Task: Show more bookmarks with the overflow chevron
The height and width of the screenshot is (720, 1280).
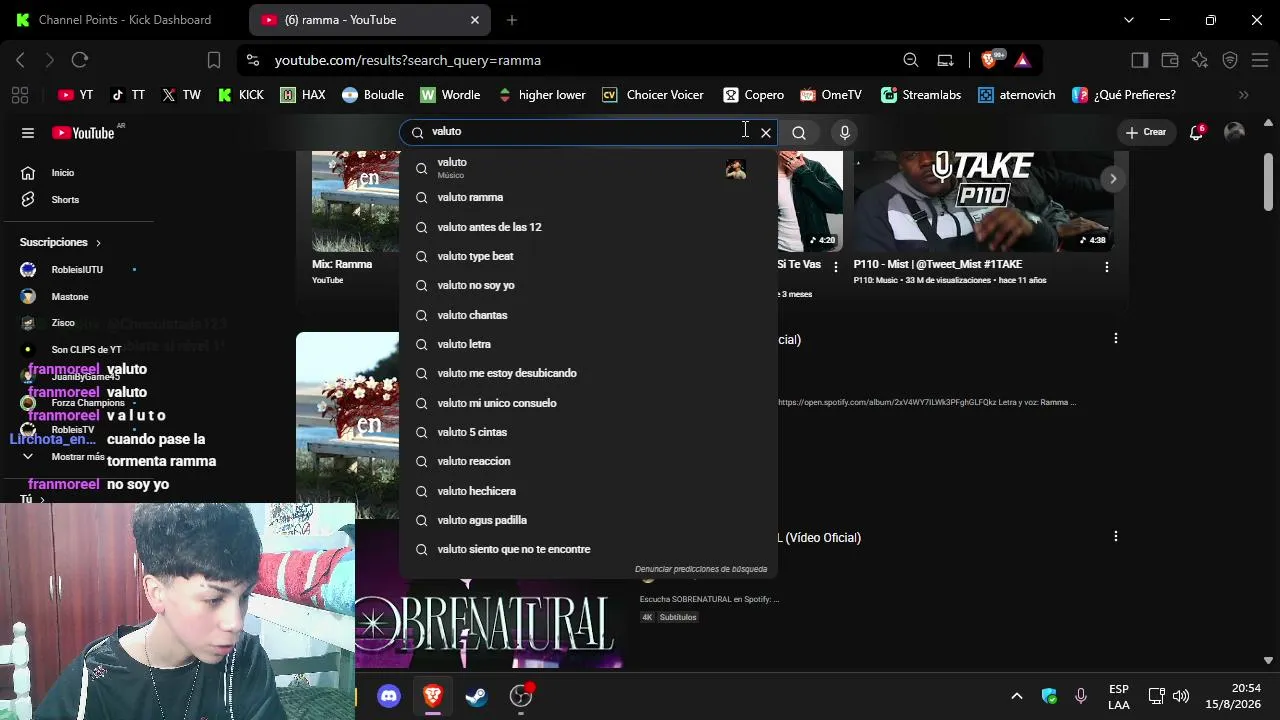Action: coord(1244,95)
